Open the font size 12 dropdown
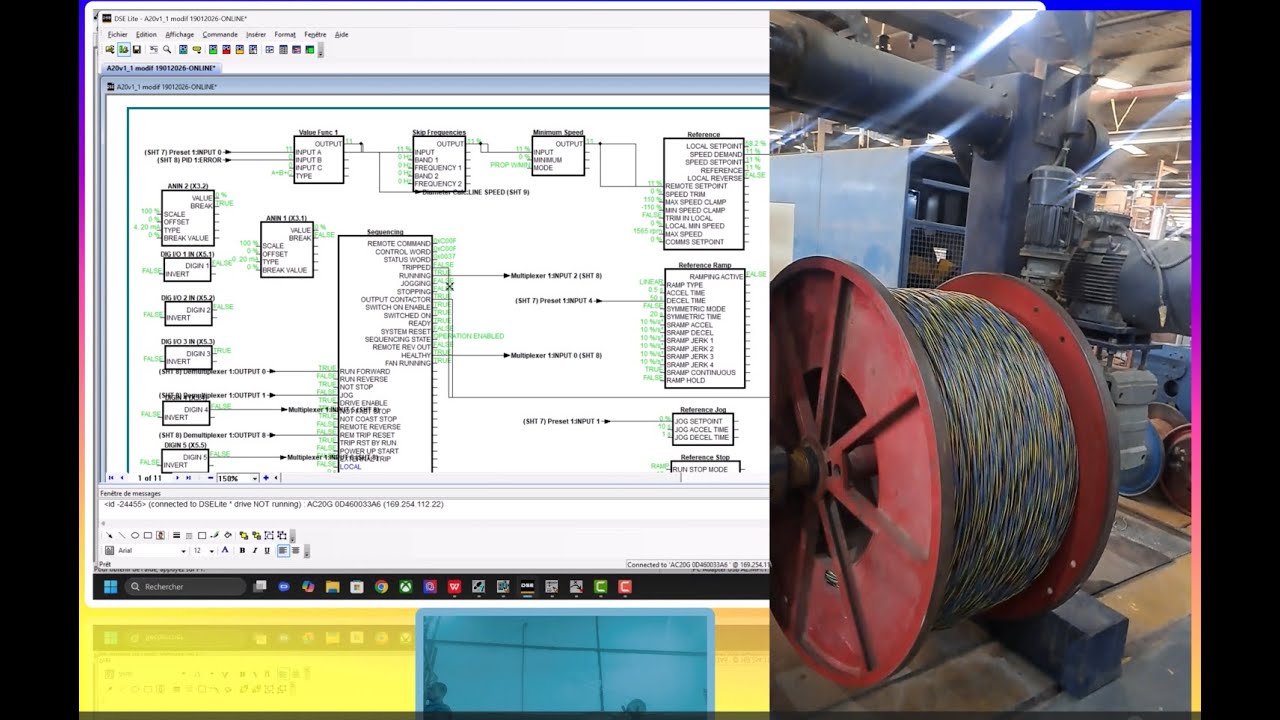Screen dimensions: 1280x720 coord(212,551)
